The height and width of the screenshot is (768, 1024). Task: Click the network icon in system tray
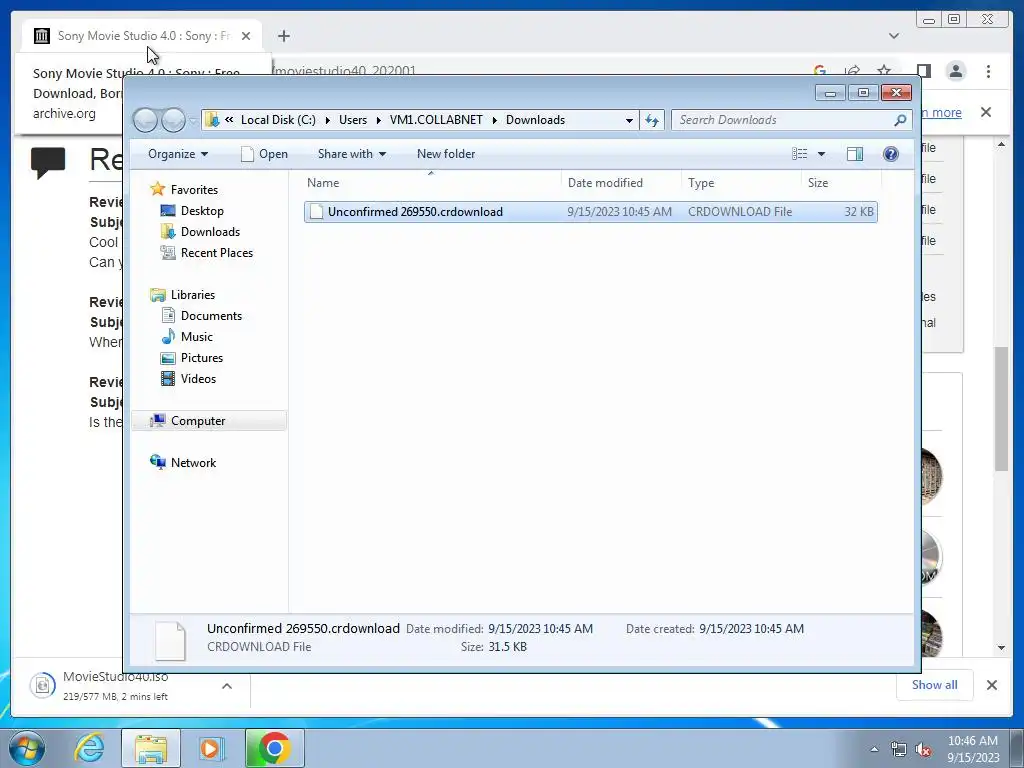tap(899, 750)
